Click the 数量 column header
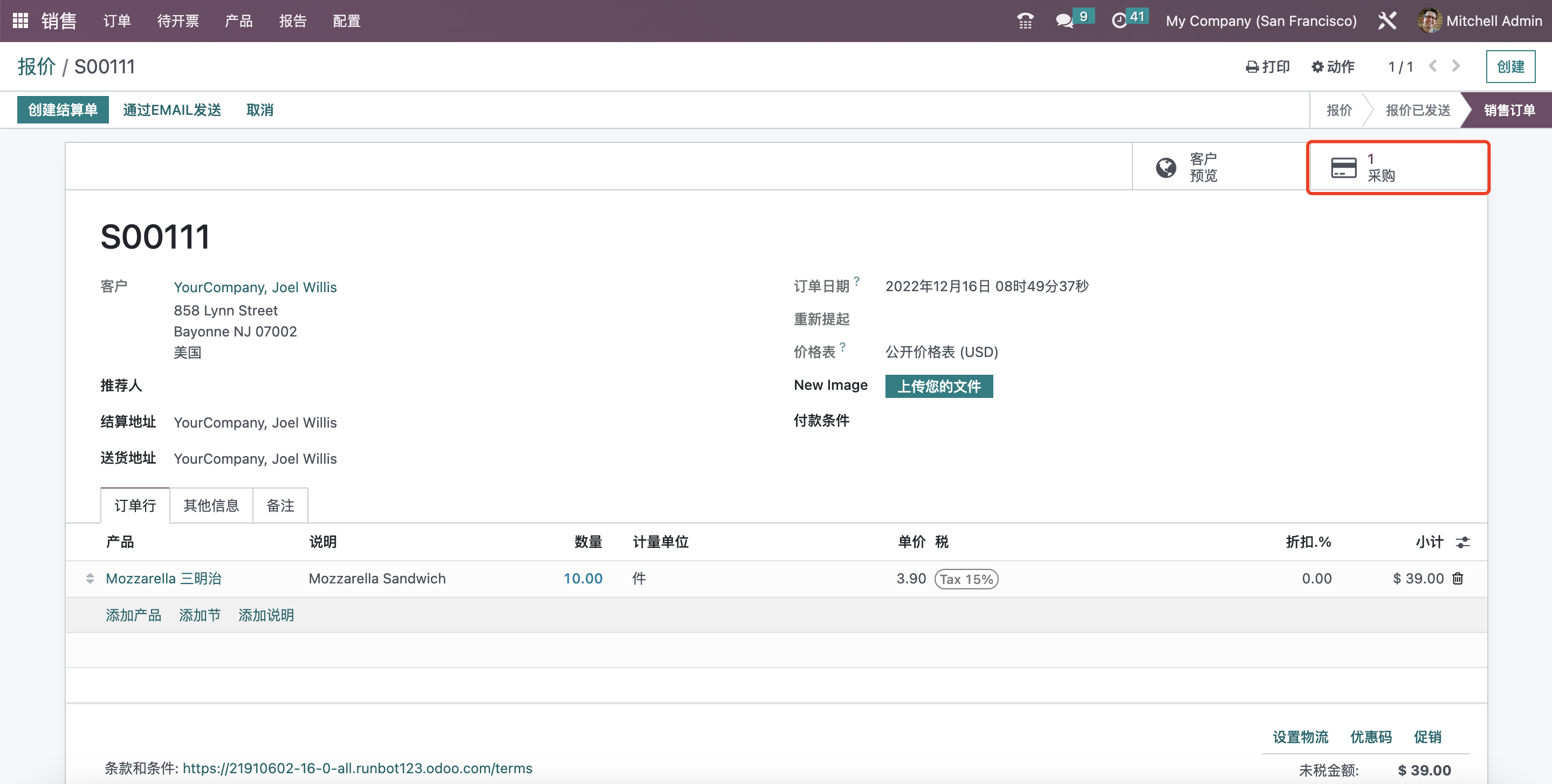This screenshot has height=784, width=1552. [x=588, y=542]
